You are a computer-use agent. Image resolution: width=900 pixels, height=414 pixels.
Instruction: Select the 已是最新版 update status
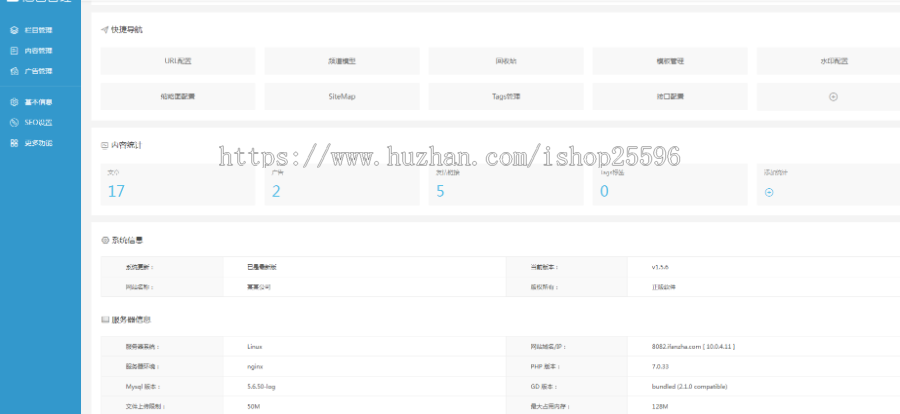[262, 267]
